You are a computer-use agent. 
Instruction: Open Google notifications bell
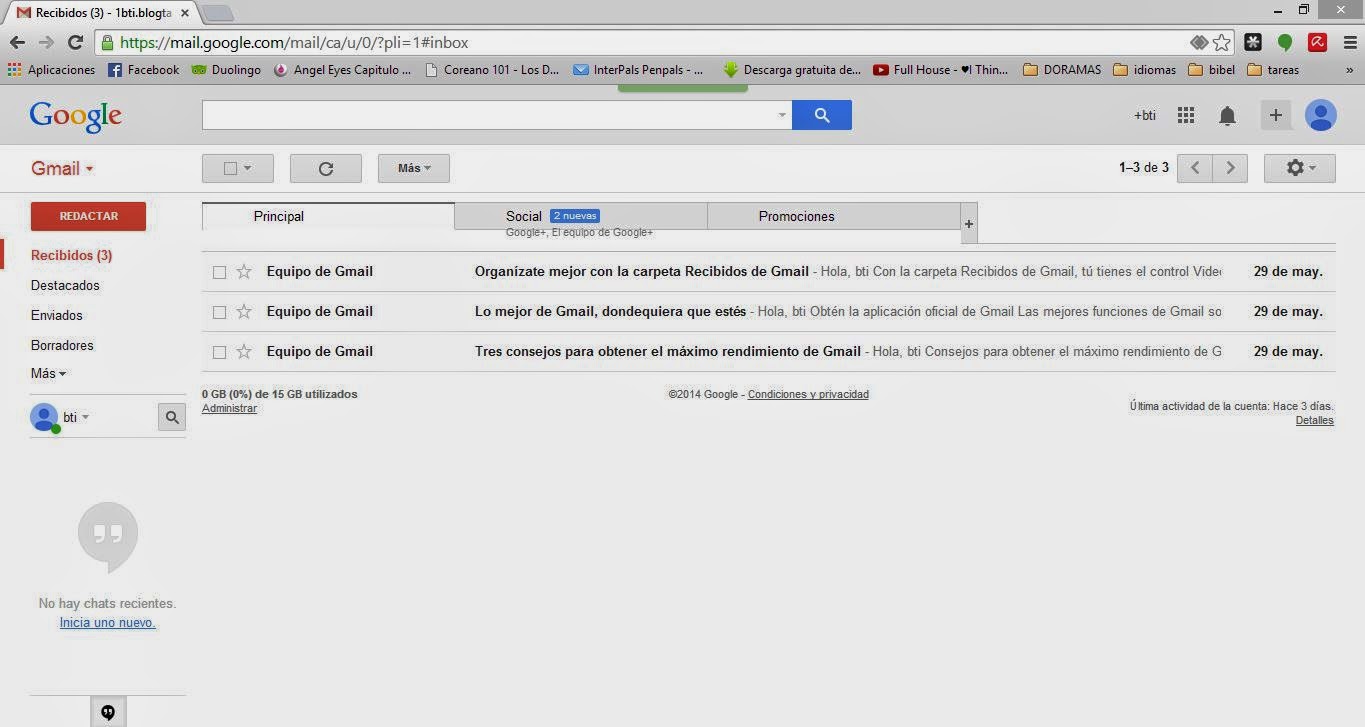coord(1227,116)
